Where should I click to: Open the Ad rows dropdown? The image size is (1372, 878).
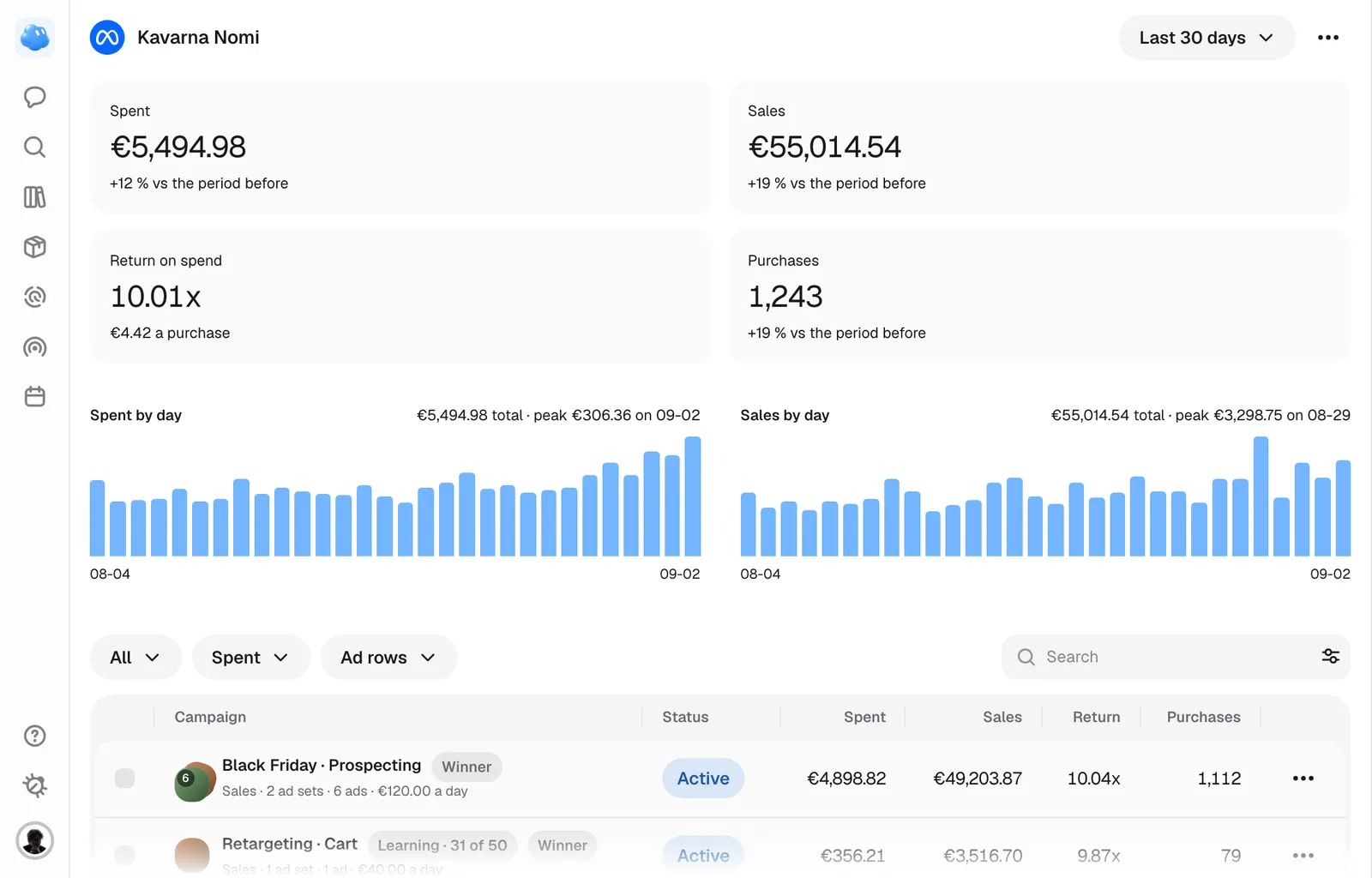point(388,658)
